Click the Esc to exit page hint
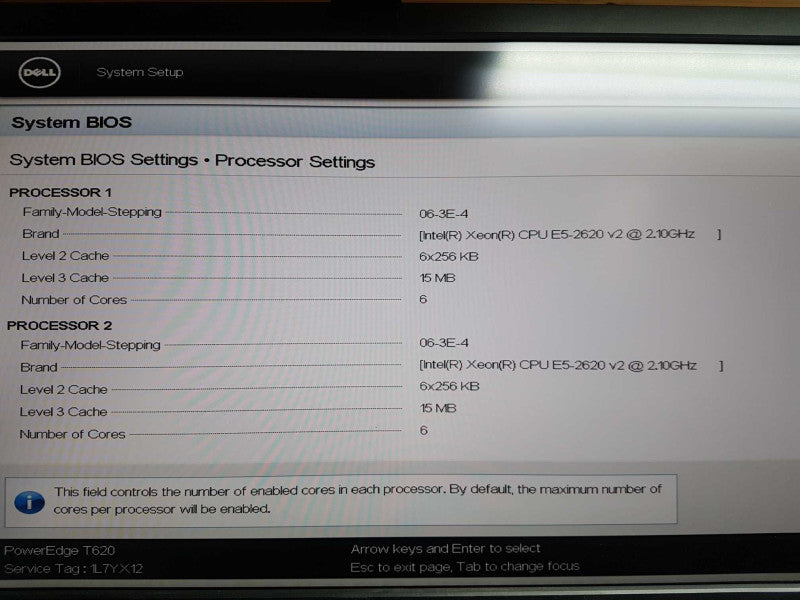 (465, 567)
